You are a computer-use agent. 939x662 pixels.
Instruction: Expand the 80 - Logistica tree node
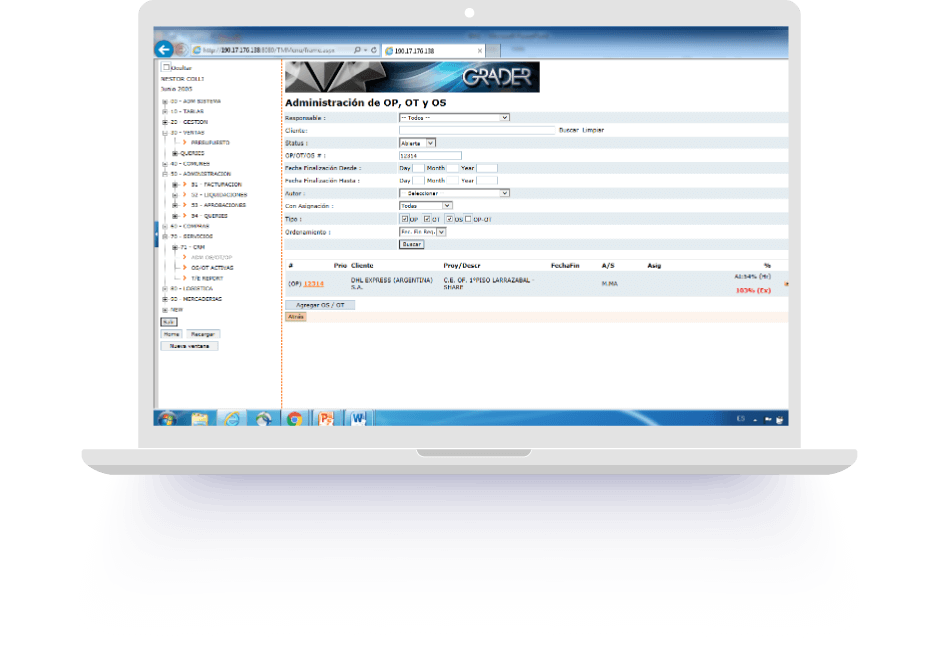pyautogui.click(x=164, y=288)
